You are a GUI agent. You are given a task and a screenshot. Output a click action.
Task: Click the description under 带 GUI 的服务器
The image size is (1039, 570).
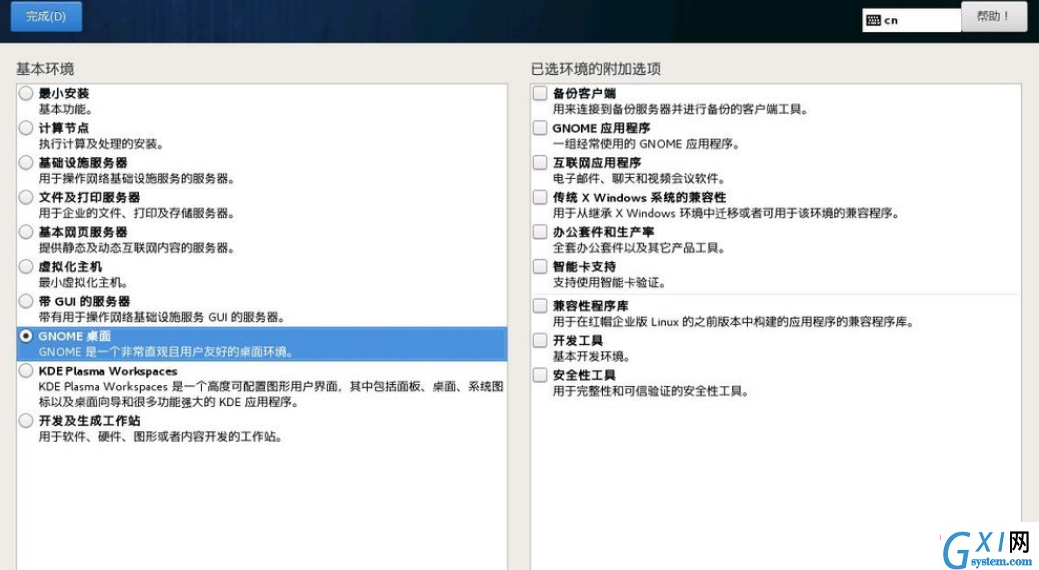click(x=162, y=317)
